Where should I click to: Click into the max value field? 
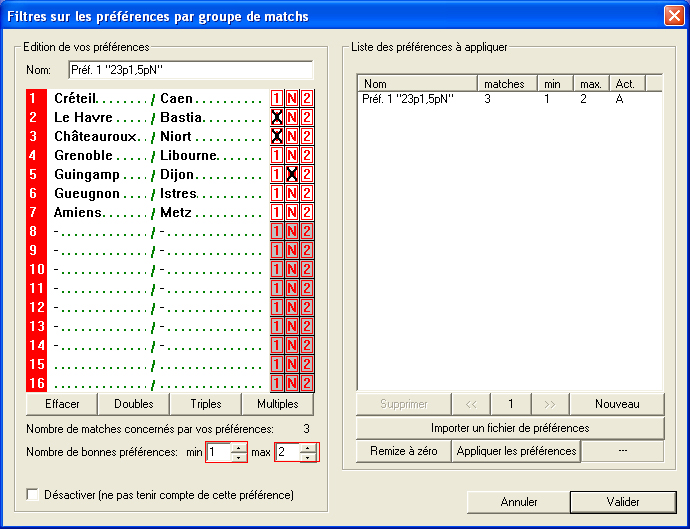pyautogui.click(x=288, y=452)
